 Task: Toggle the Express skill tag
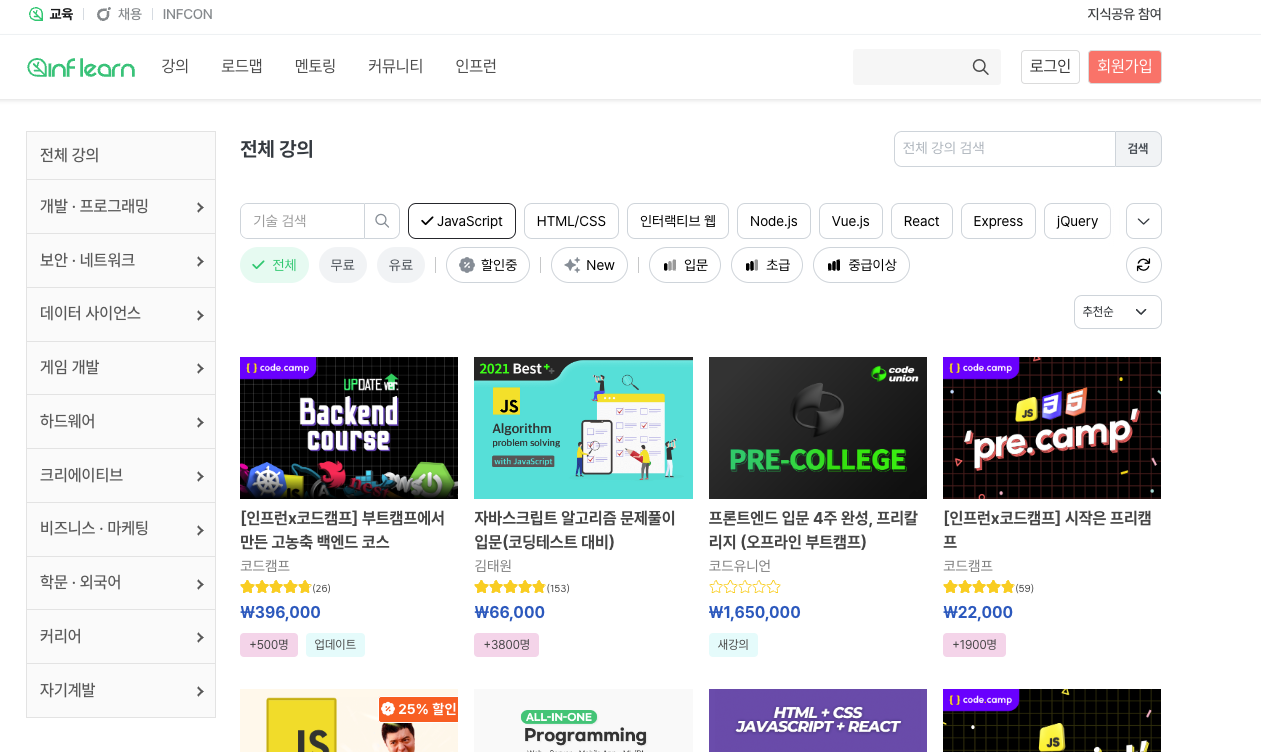[998, 221]
